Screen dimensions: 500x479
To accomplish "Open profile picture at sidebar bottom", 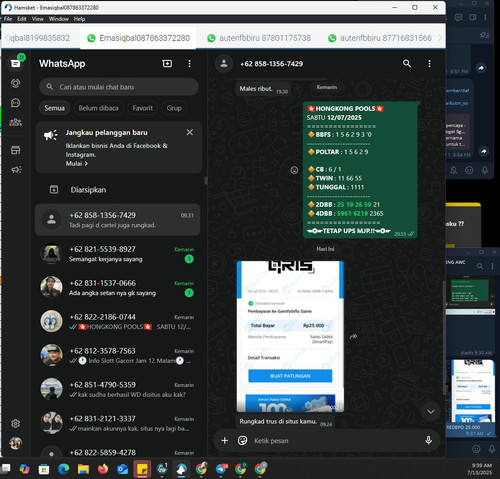I will tap(15, 443).
